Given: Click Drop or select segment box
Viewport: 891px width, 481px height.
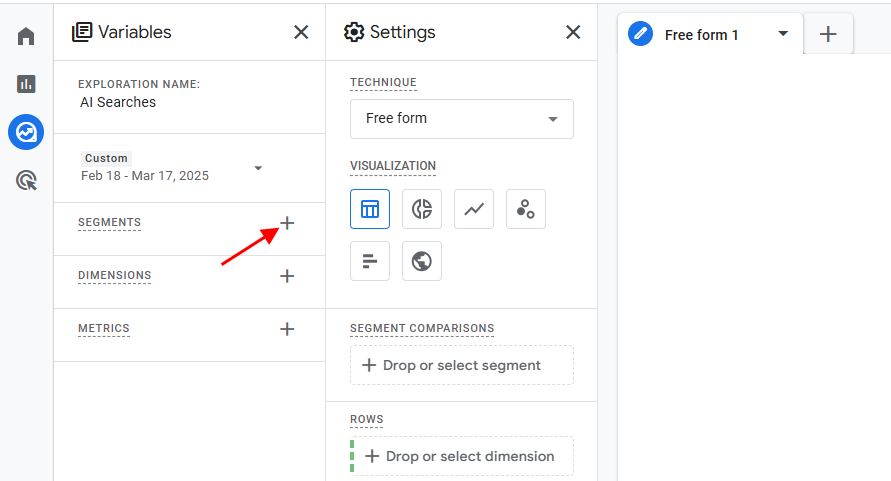Looking at the screenshot, I should pyautogui.click(x=461, y=366).
